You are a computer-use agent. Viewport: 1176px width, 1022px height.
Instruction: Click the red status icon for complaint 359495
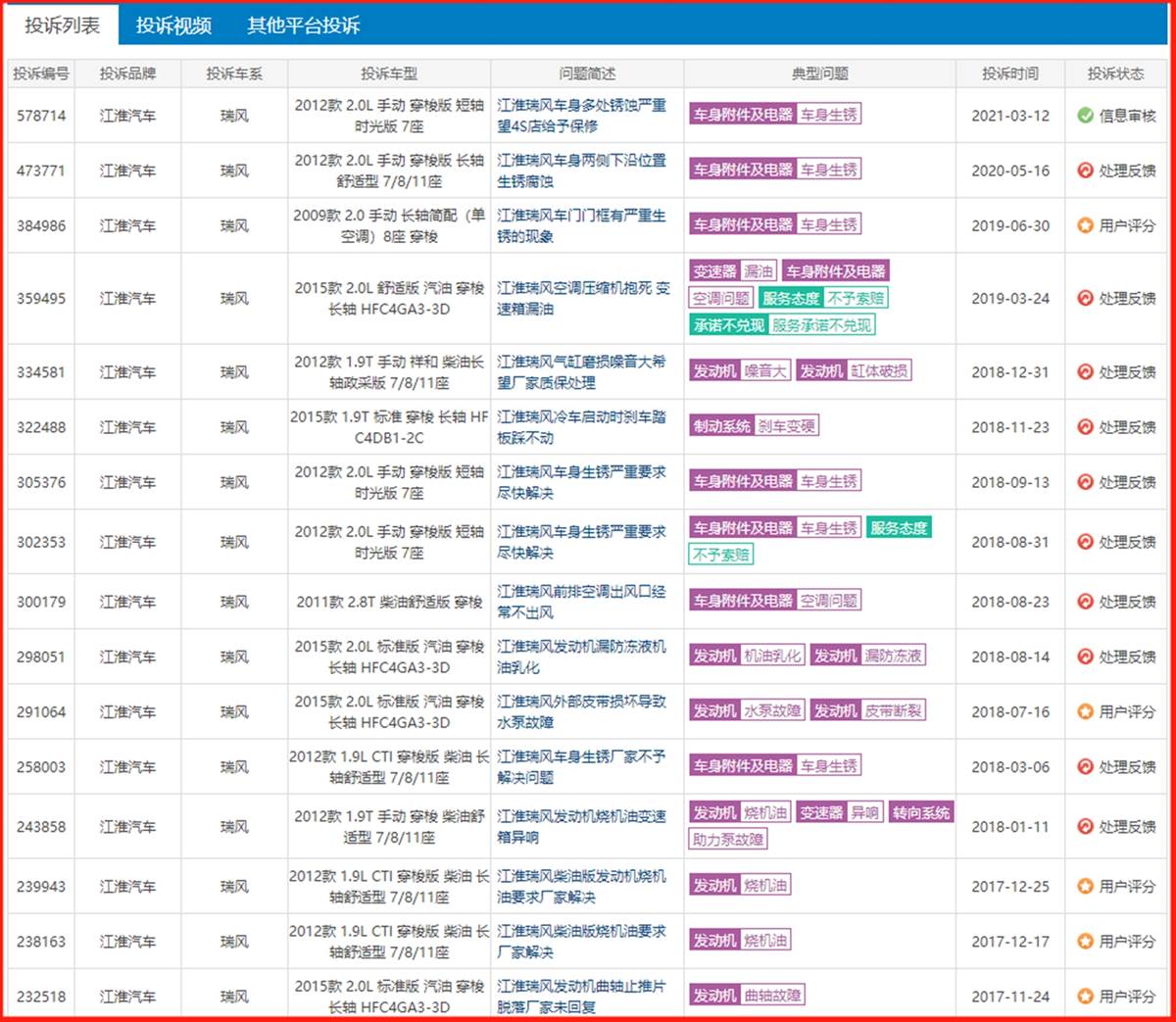click(x=1085, y=299)
